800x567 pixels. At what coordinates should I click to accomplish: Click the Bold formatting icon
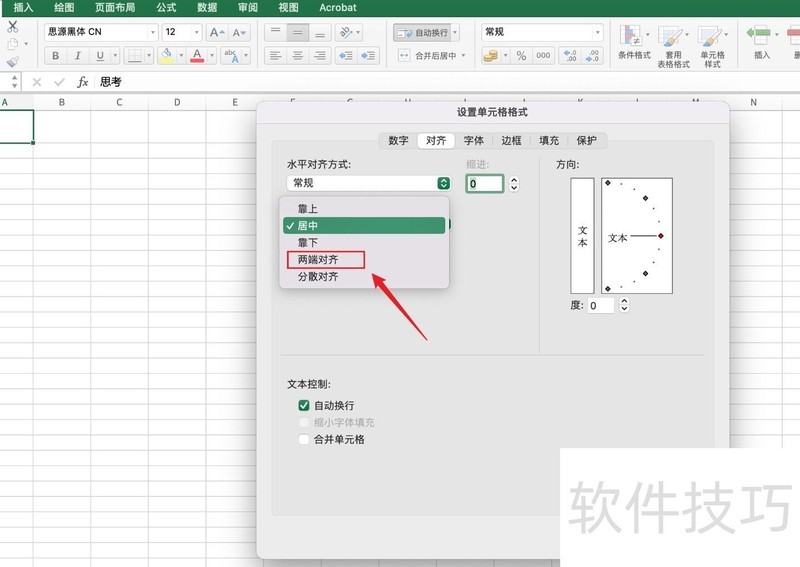[x=53, y=56]
